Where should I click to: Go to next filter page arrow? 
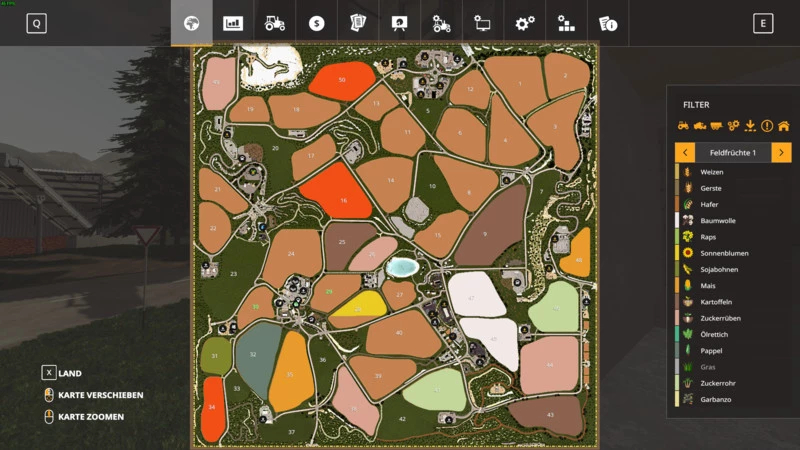pyautogui.click(x=781, y=153)
